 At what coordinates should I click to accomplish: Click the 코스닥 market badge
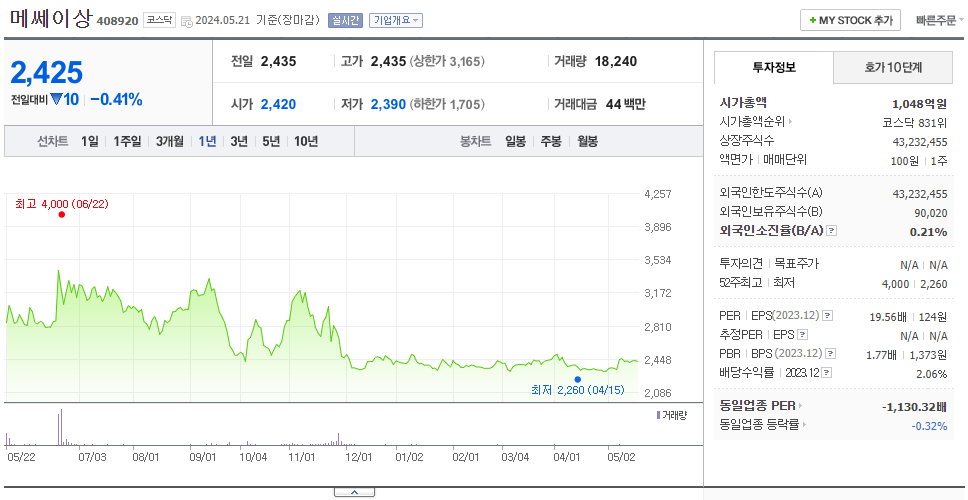tap(161, 20)
